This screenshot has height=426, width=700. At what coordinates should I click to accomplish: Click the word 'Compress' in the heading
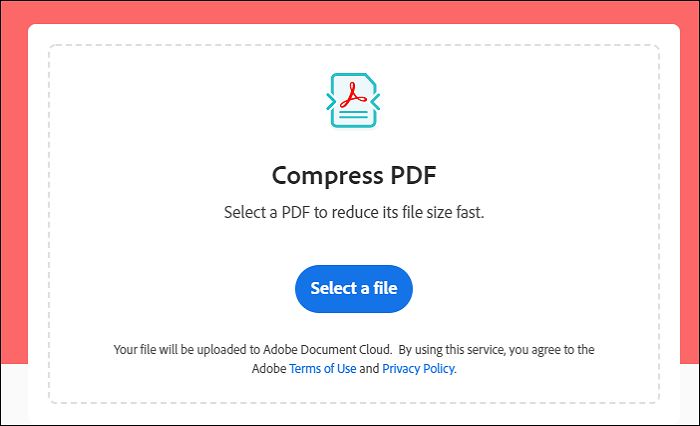(327, 176)
